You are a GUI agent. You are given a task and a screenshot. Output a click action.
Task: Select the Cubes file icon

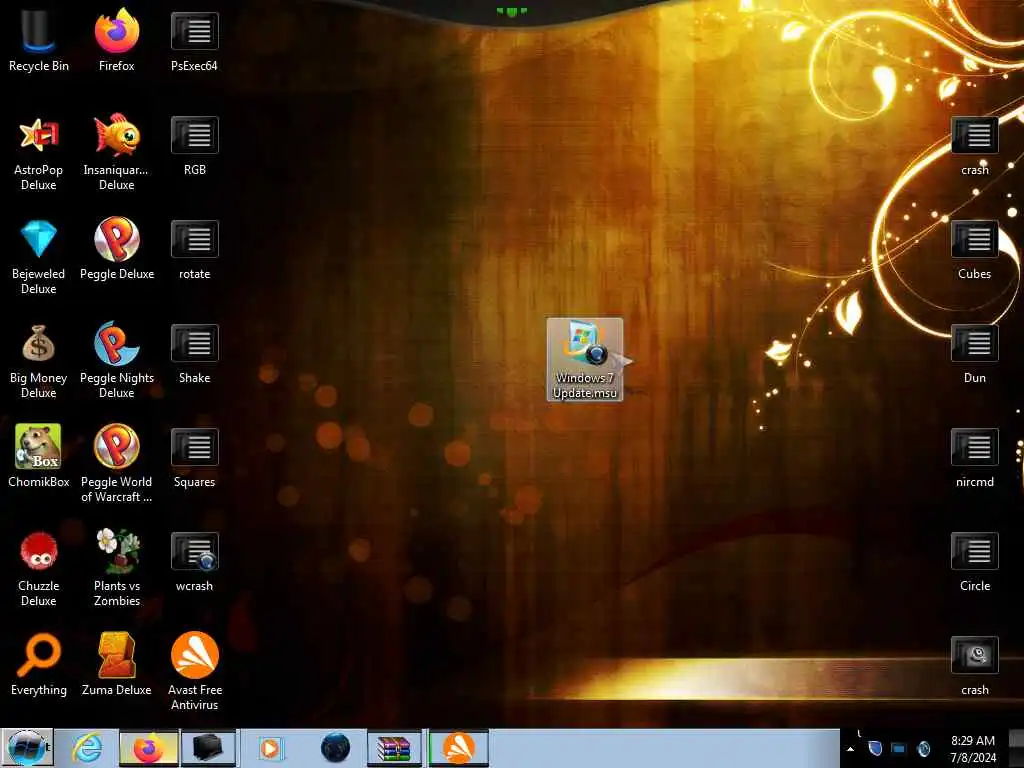(974, 249)
